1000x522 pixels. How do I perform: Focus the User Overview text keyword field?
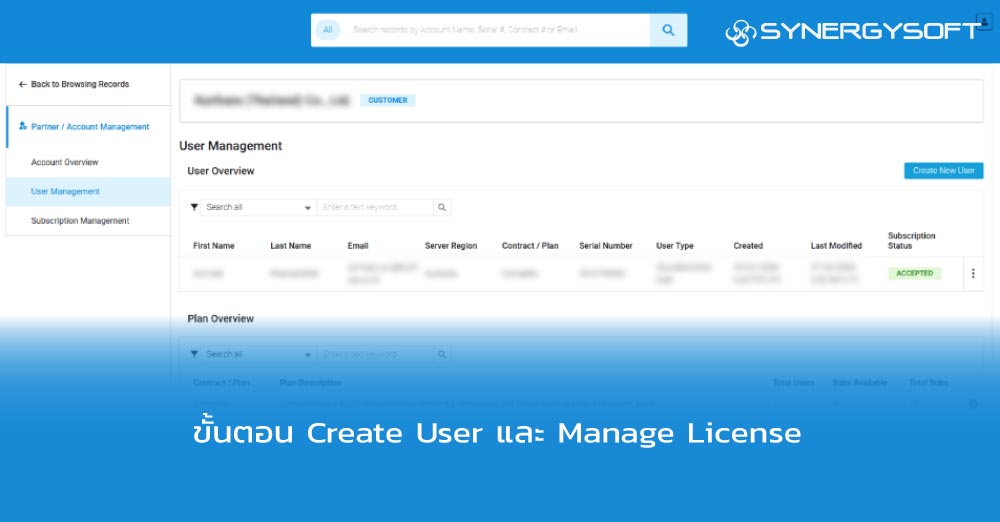tap(375, 207)
